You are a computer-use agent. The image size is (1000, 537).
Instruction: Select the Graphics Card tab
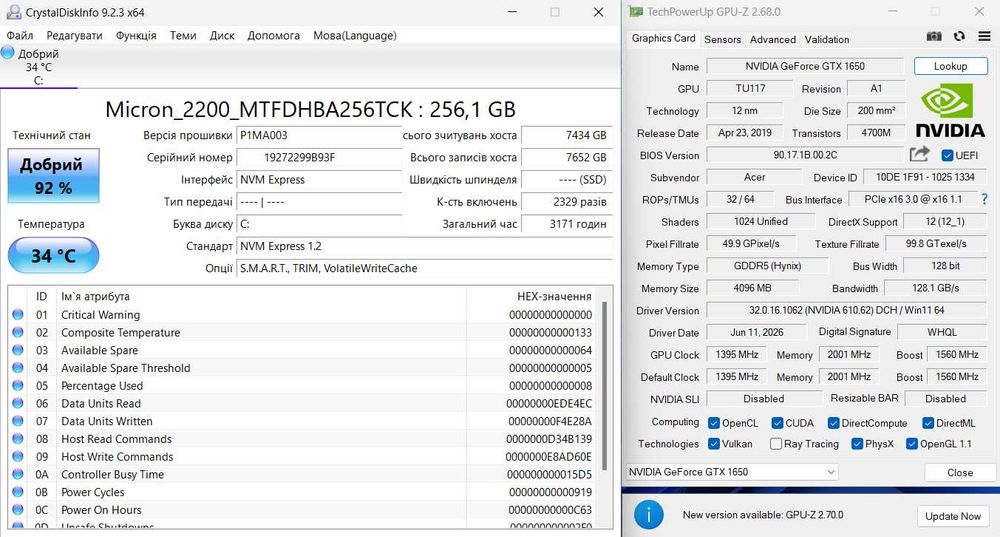pos(663,38)
